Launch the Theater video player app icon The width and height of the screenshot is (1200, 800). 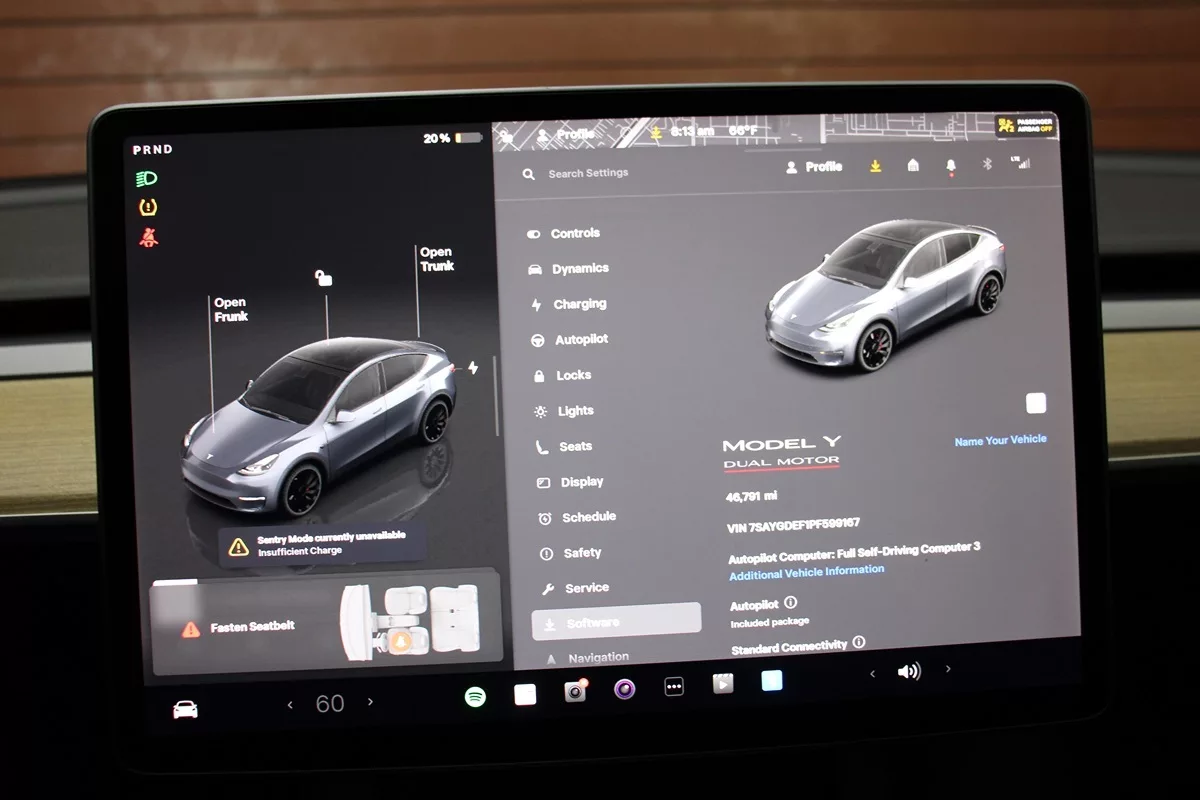[x=722, y=684]
